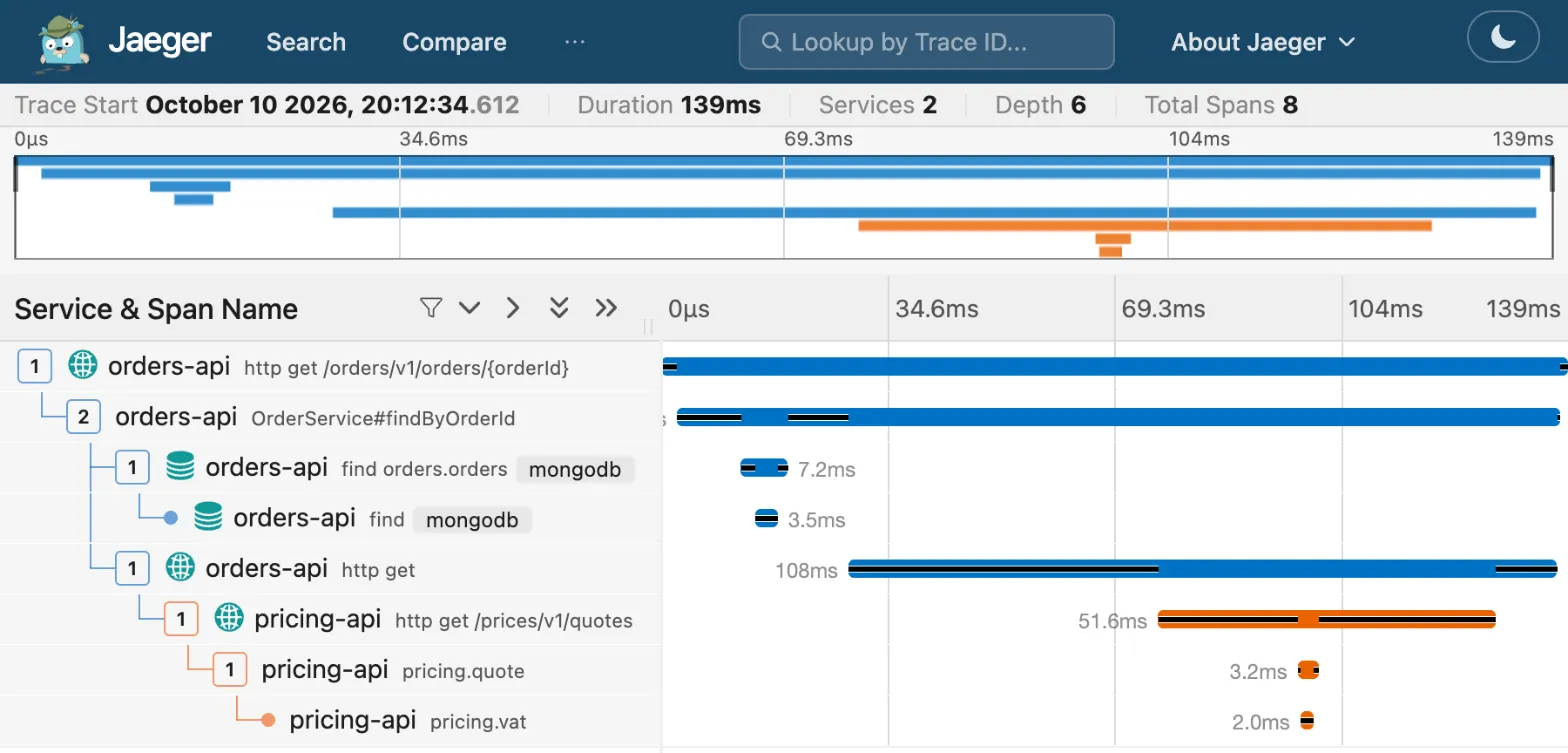Click the database icon for the mongodb find span
Screen dimensions: 1568x753
tap(208, 517)
